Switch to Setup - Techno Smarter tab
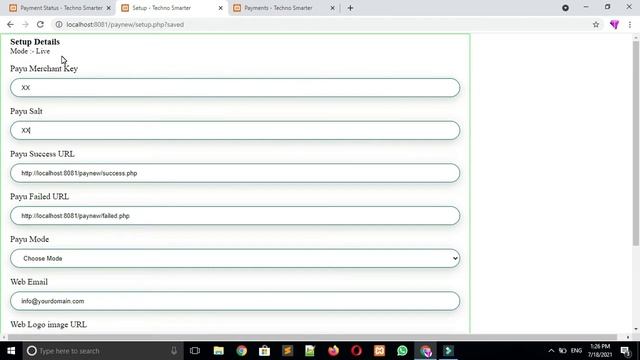This screenshot has height=360, width=640. pyautogui.click(x=172, y=8)
